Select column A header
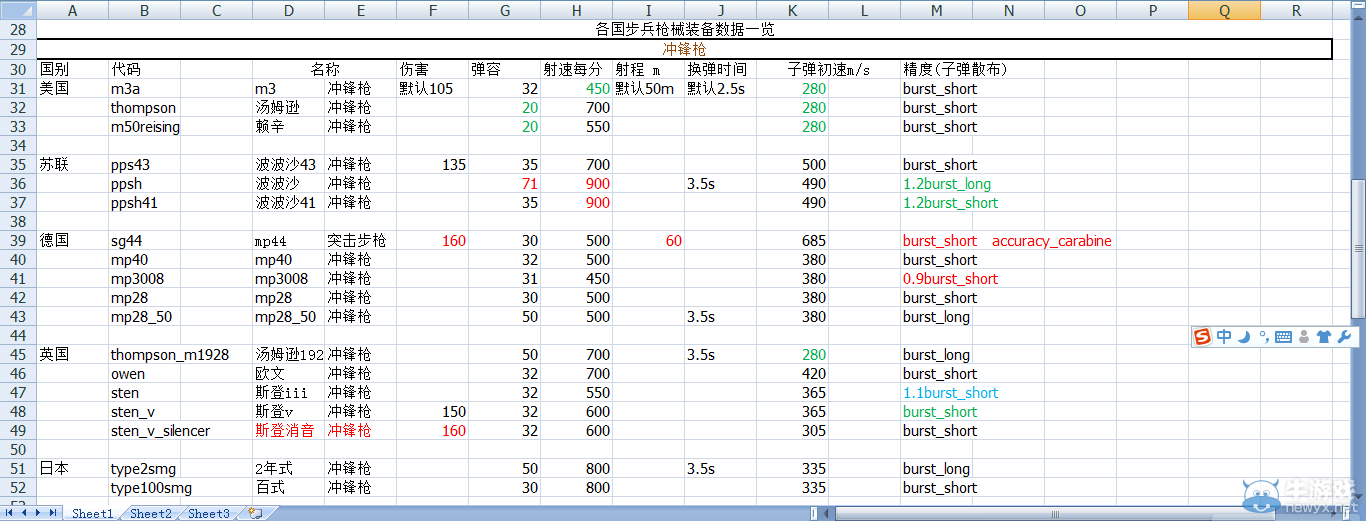 point(72,10)
